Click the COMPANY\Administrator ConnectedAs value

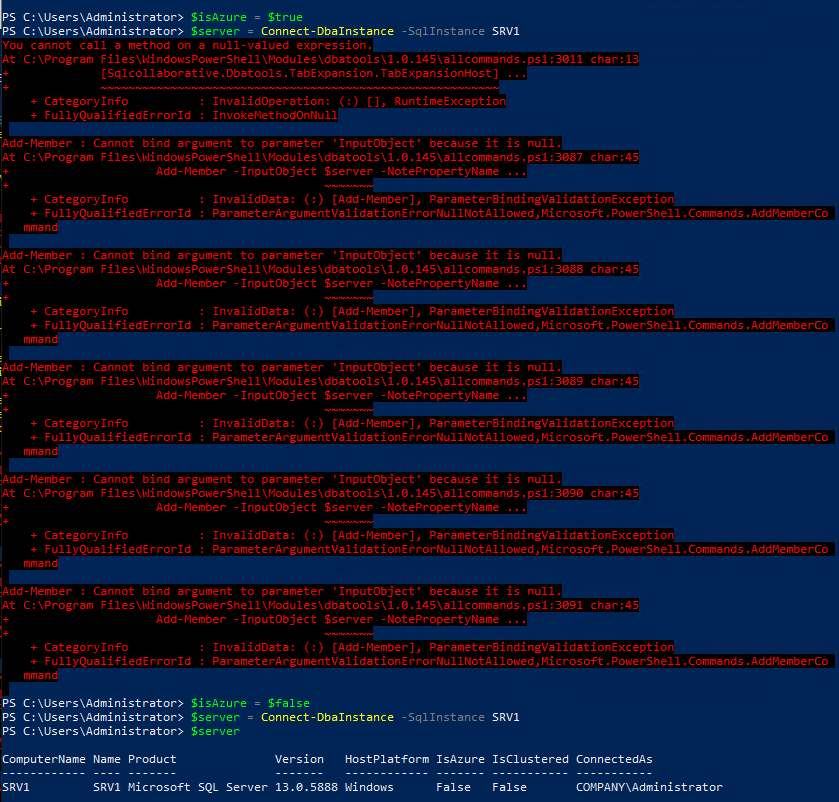650,787
